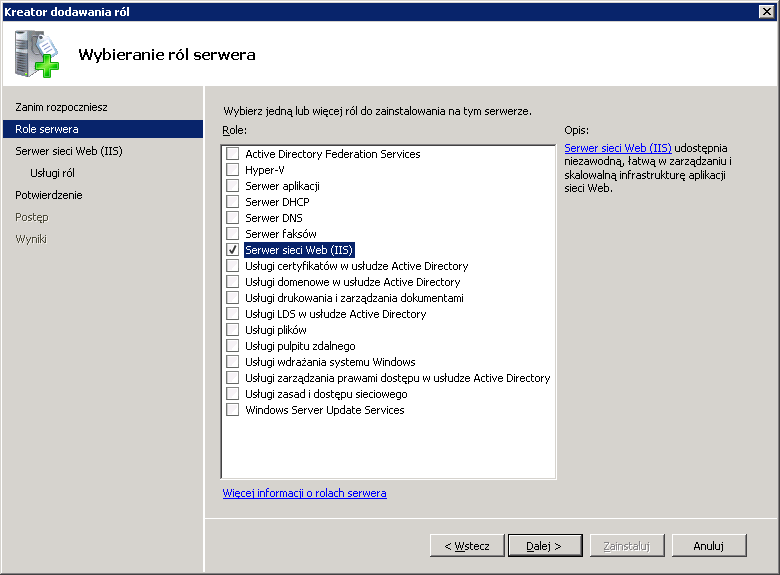Tick the Hyper-V role checkbox
This screenshot has height=575, width=780.
232,170
